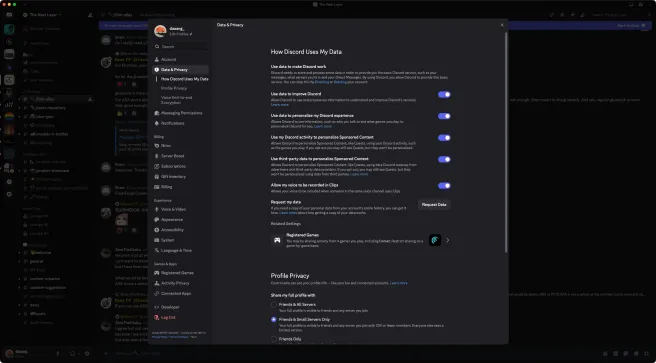Toggle Use data to personalize my Discord experience

444,116
